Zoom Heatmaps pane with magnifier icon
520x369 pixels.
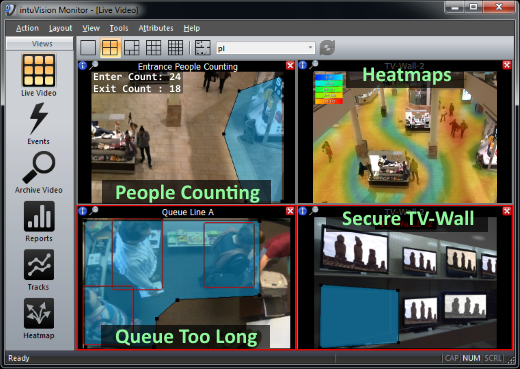pos(314,65)
